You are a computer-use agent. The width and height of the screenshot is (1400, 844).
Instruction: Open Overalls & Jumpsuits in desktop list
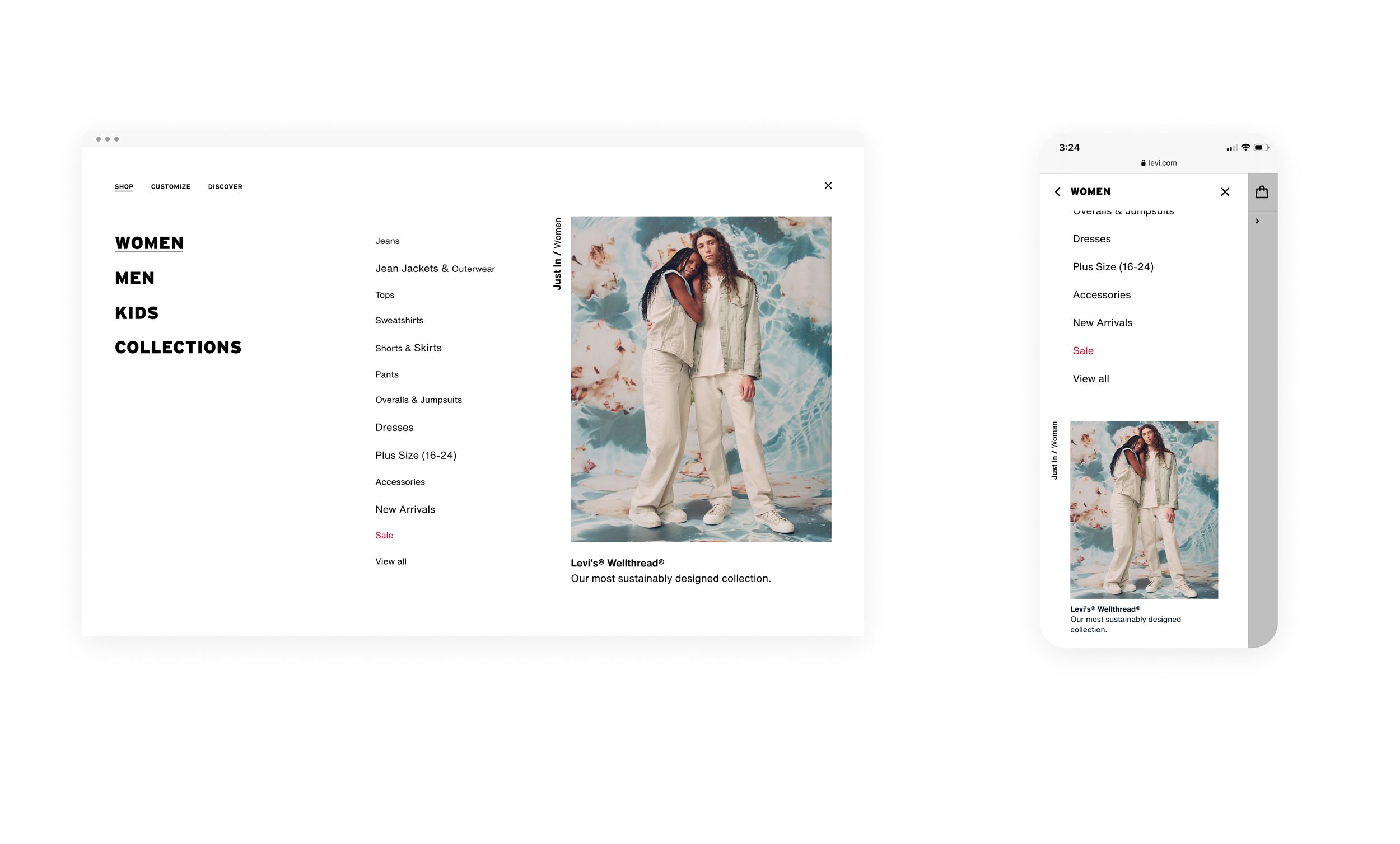click(418, 400)
